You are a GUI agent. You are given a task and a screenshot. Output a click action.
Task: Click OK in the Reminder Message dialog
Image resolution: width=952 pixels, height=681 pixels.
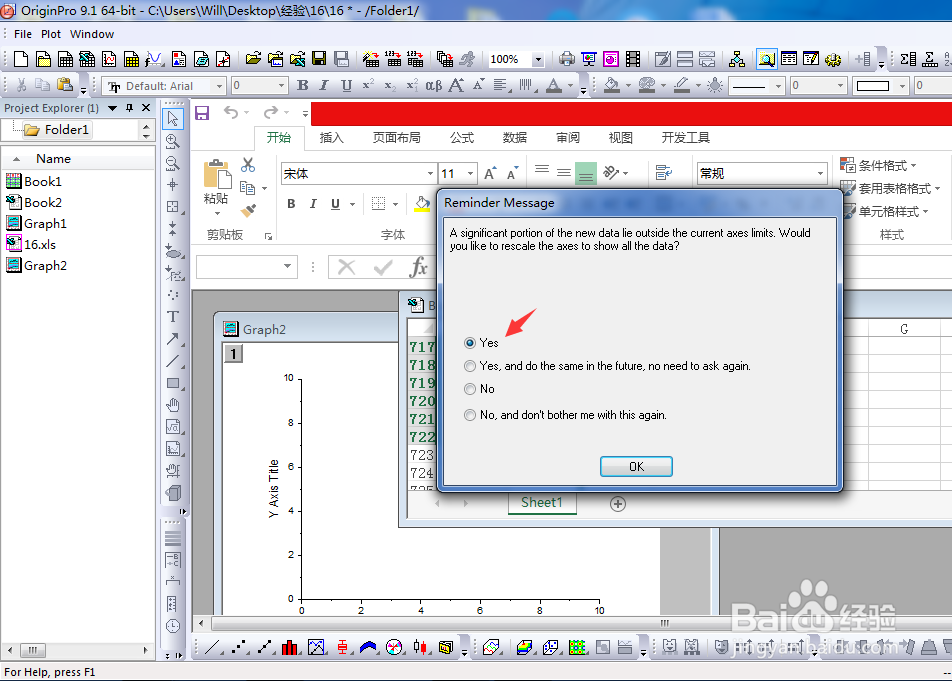tap(636, 466)
